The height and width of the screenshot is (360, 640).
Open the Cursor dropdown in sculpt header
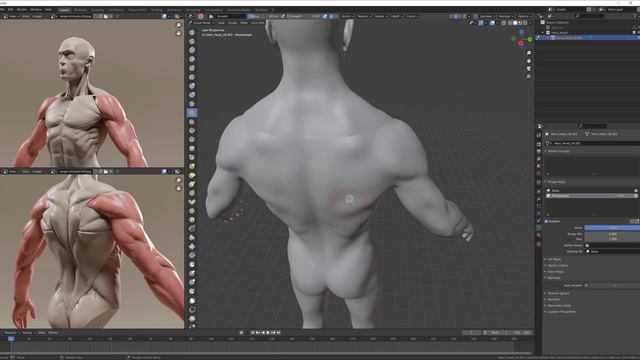[411, 16]
